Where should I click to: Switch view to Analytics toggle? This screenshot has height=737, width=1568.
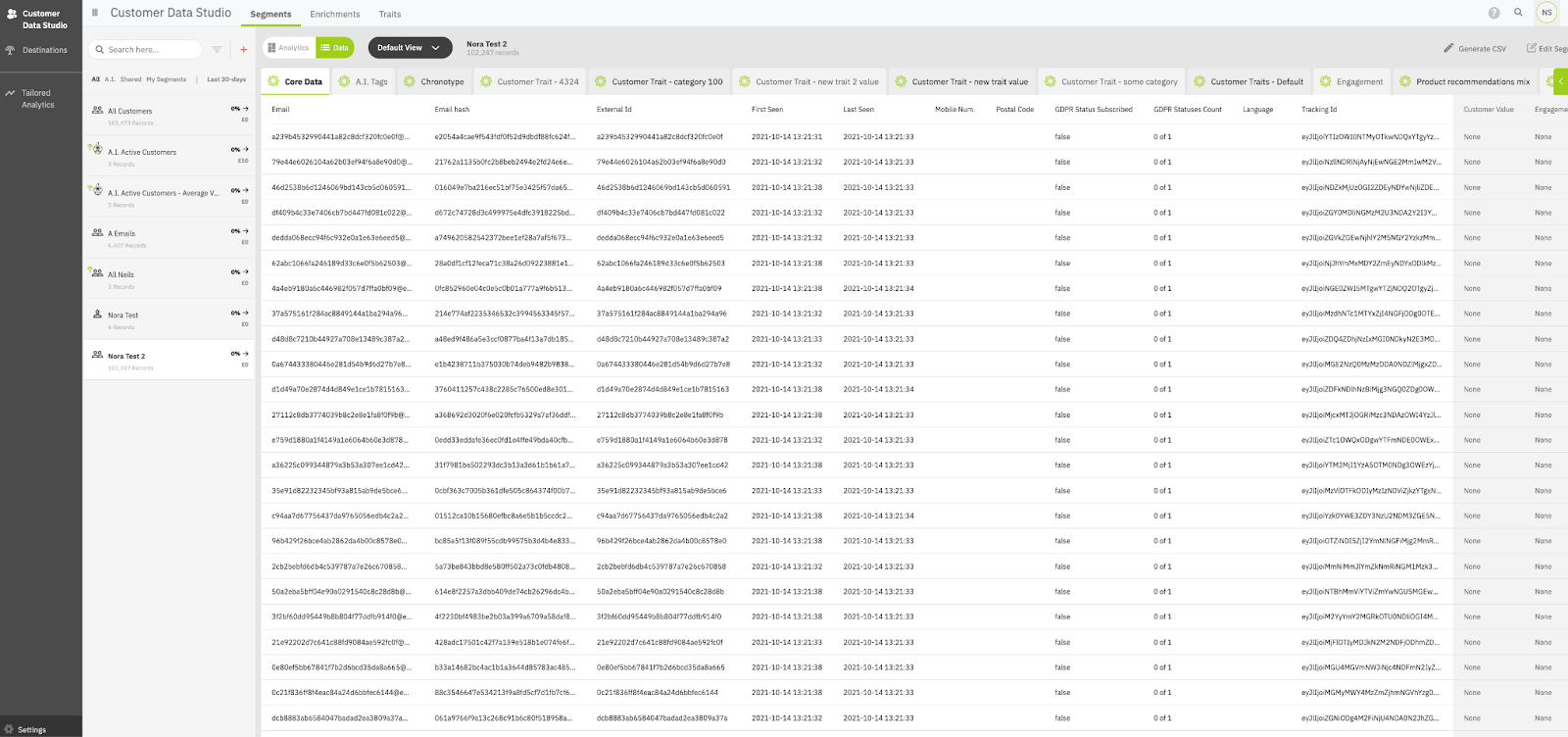[288, 48]
